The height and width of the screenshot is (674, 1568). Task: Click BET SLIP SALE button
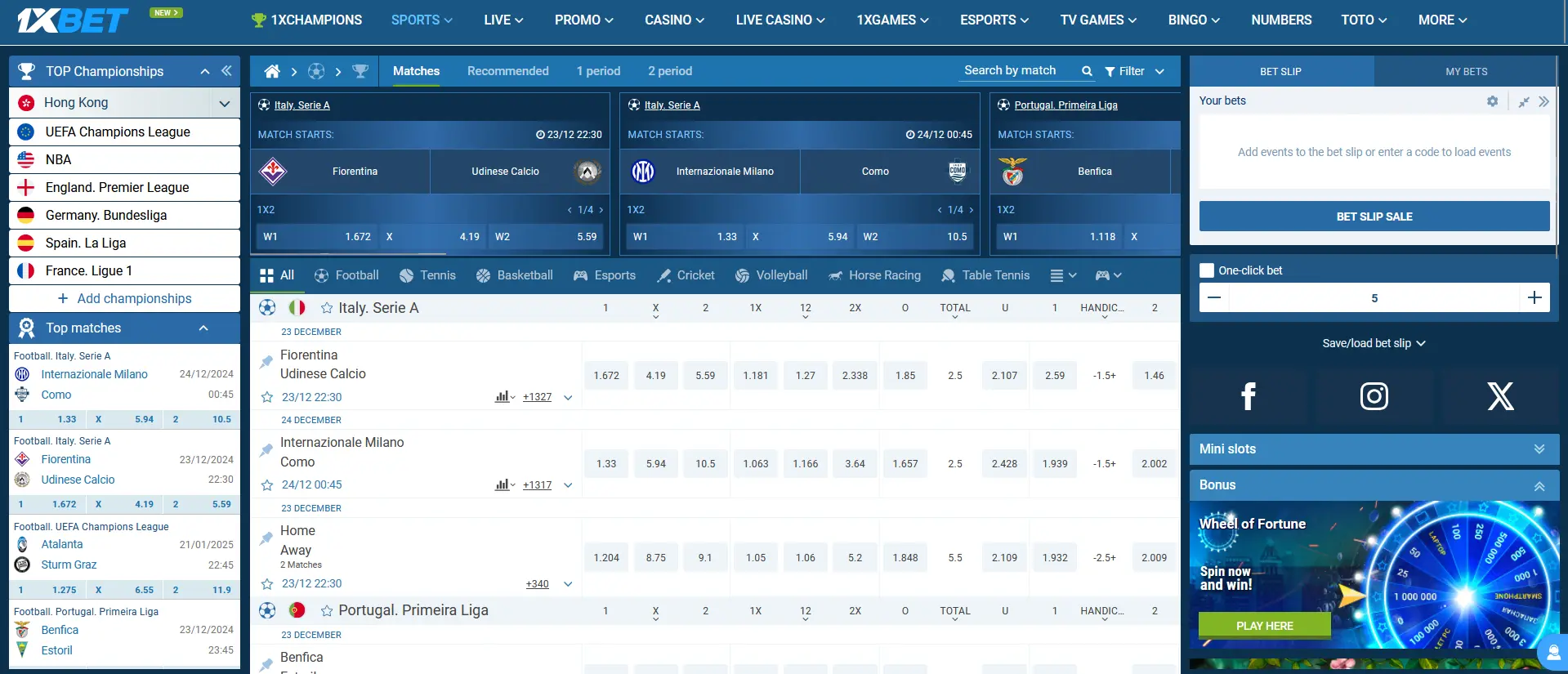tap(1374, 216)
